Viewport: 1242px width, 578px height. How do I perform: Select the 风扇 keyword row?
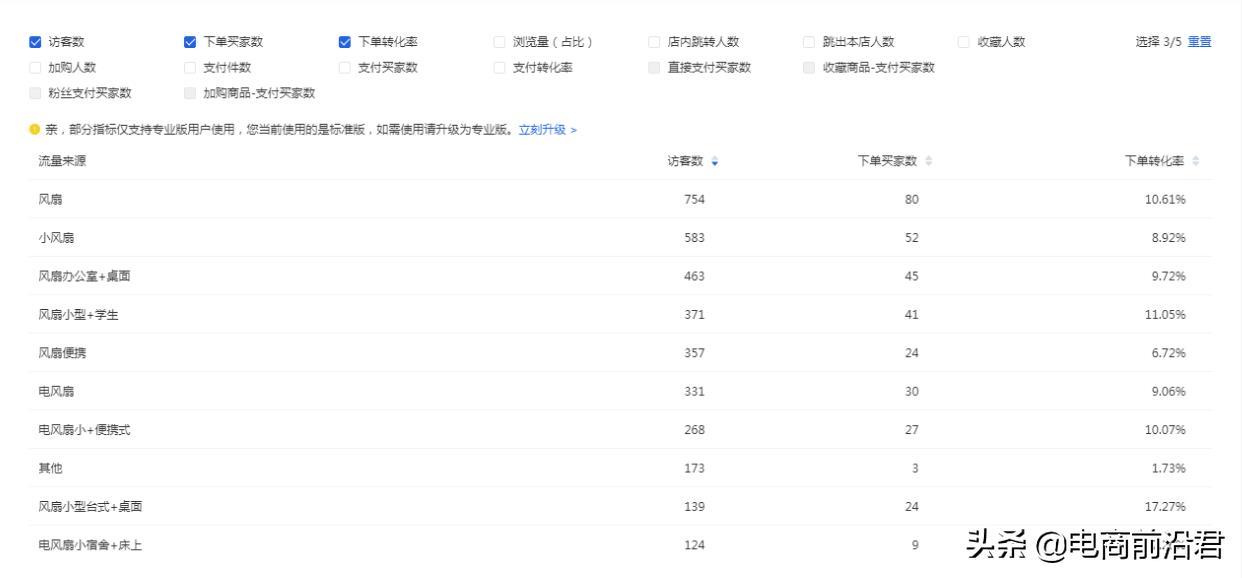[x=50, y=200]
